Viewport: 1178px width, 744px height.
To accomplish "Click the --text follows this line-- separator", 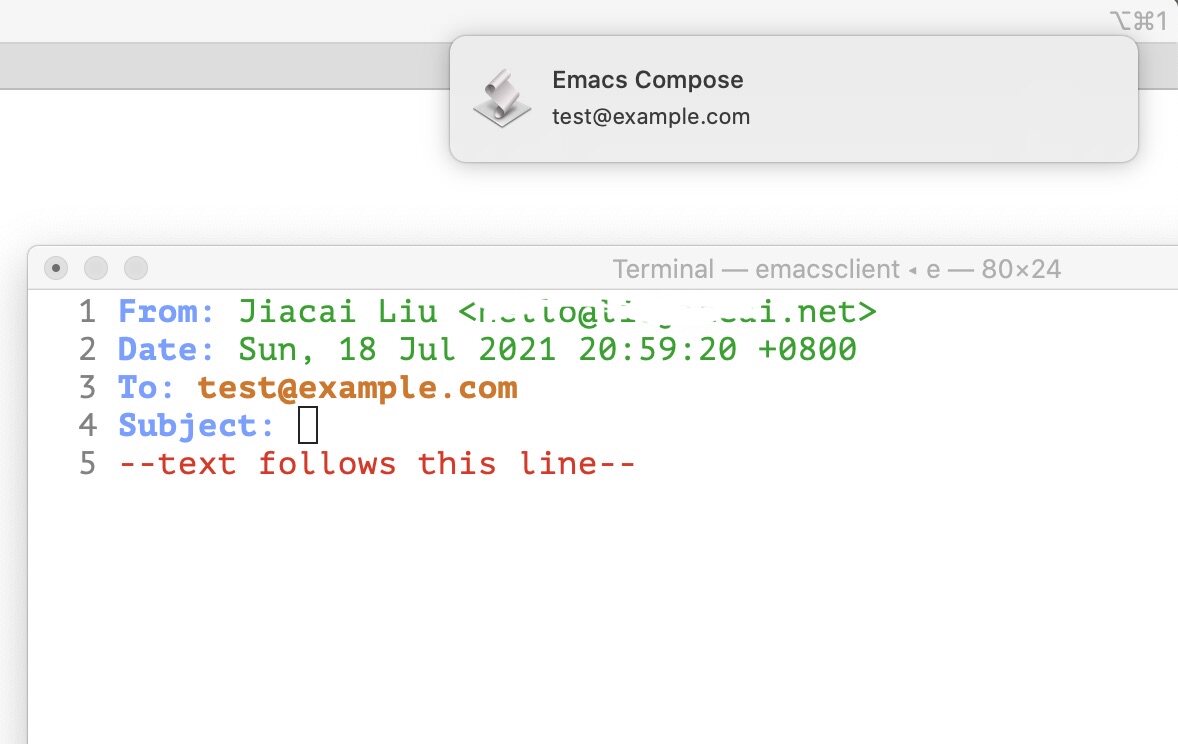I will [377, 464].
